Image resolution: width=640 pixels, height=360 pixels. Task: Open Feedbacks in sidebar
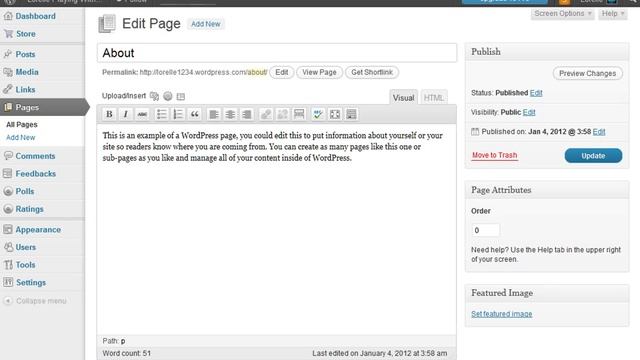pos(36,173)
